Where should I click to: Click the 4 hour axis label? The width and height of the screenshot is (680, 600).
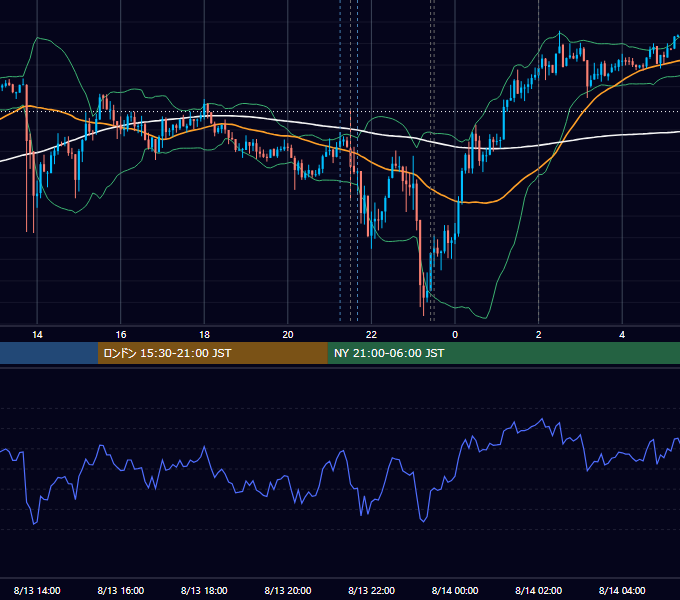[x=622, y=335]
